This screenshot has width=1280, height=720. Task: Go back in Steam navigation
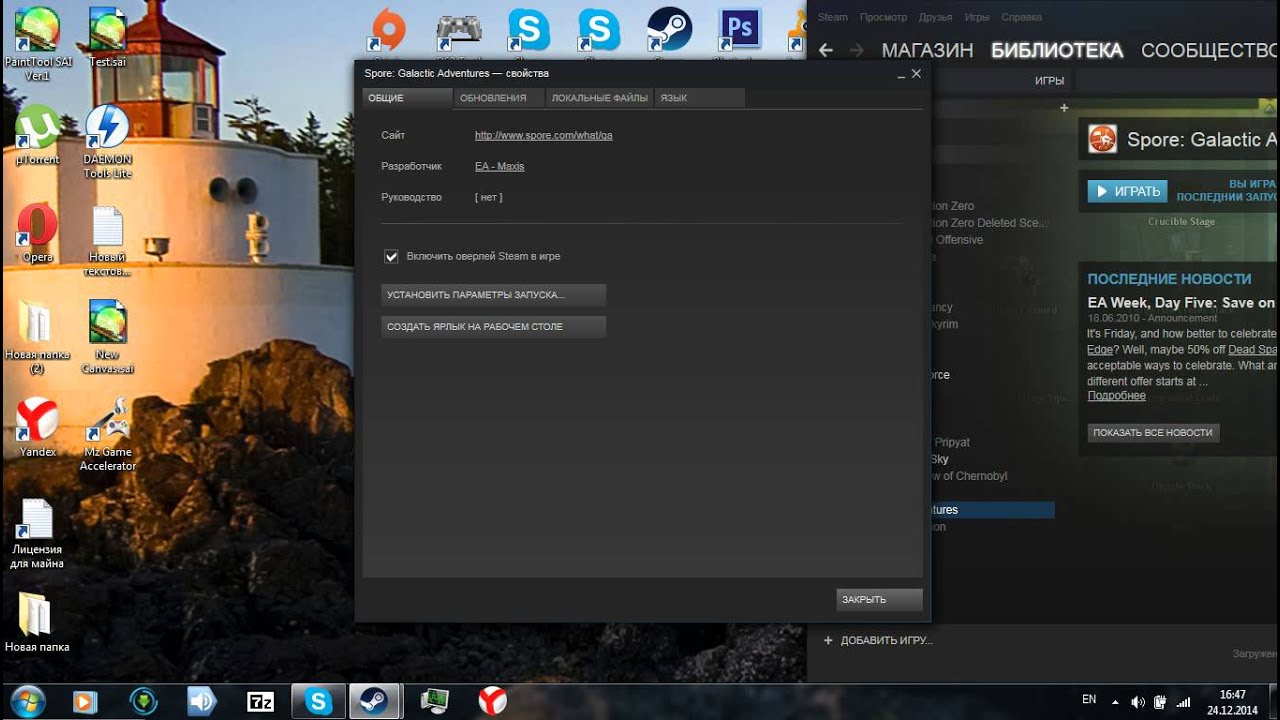[825, 50]
